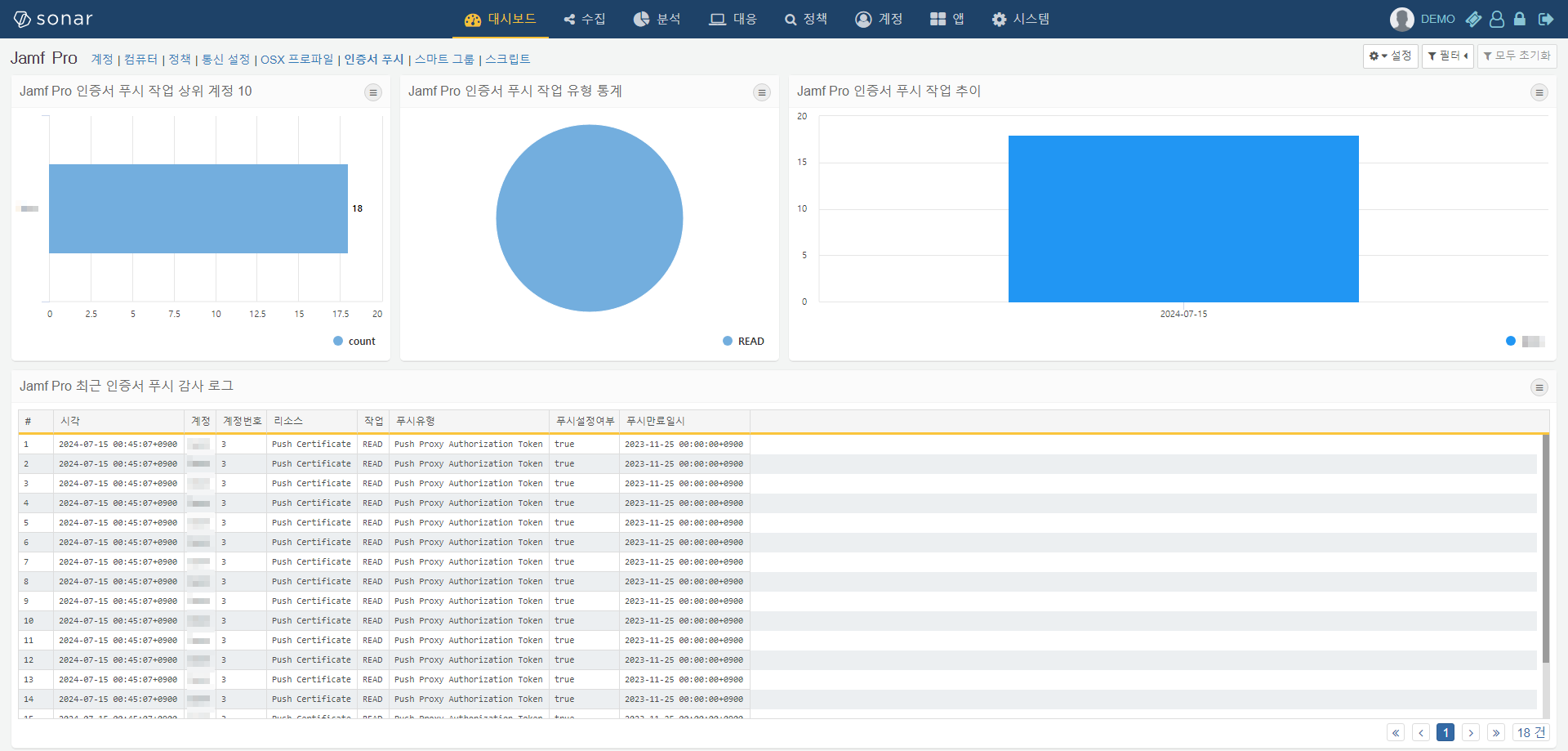Go to last page of log
Image resolution: width=1568 pixels, height=751 pixels.
[x=1496, y=733]
